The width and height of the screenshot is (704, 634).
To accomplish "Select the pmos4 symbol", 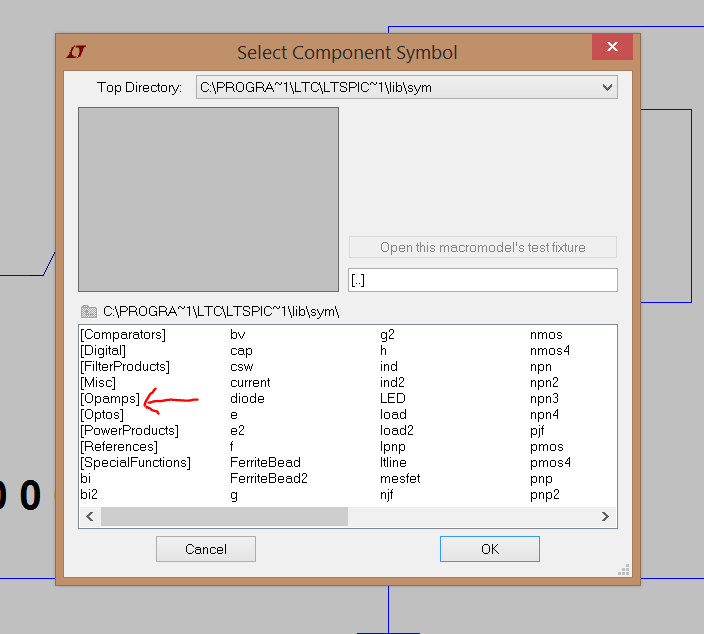I will point(550,463).
